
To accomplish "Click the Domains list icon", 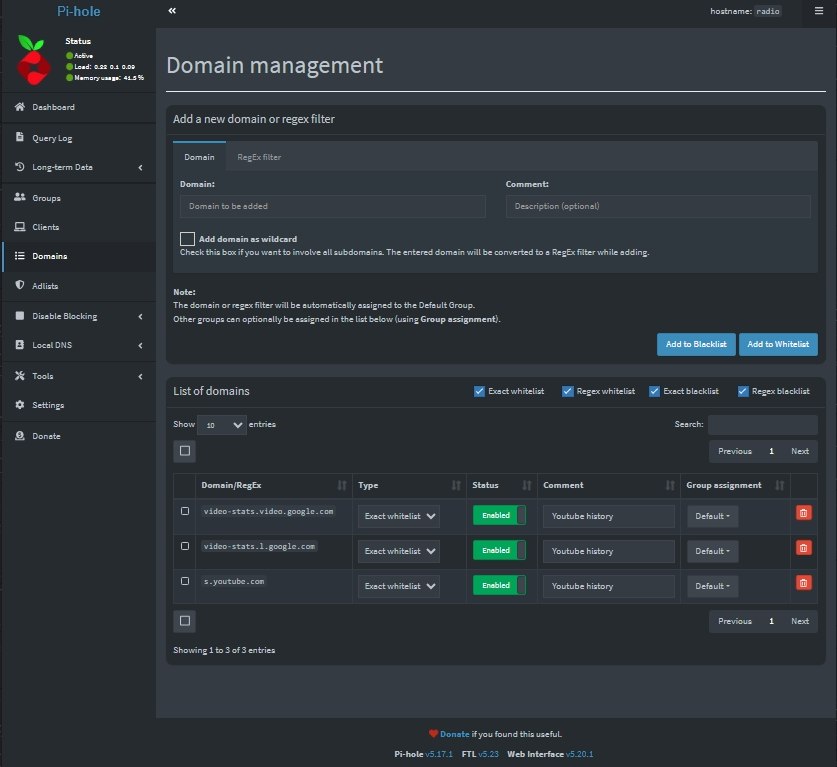I will [x=20, y=256].
